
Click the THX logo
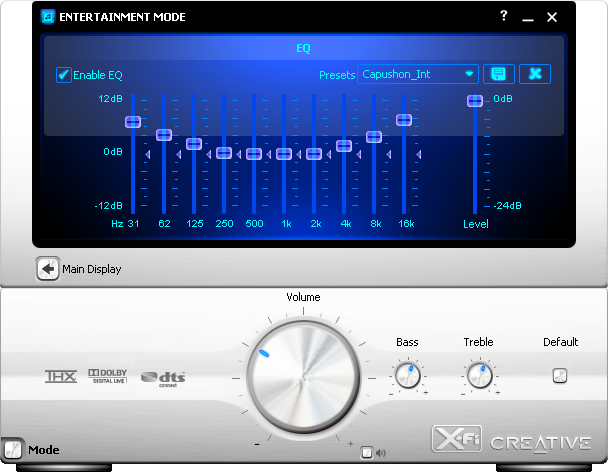tap(61, 376)
